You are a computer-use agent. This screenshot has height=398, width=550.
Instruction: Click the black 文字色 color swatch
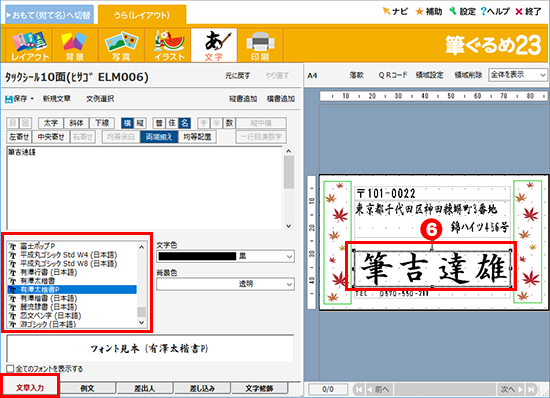pos(197,256)
